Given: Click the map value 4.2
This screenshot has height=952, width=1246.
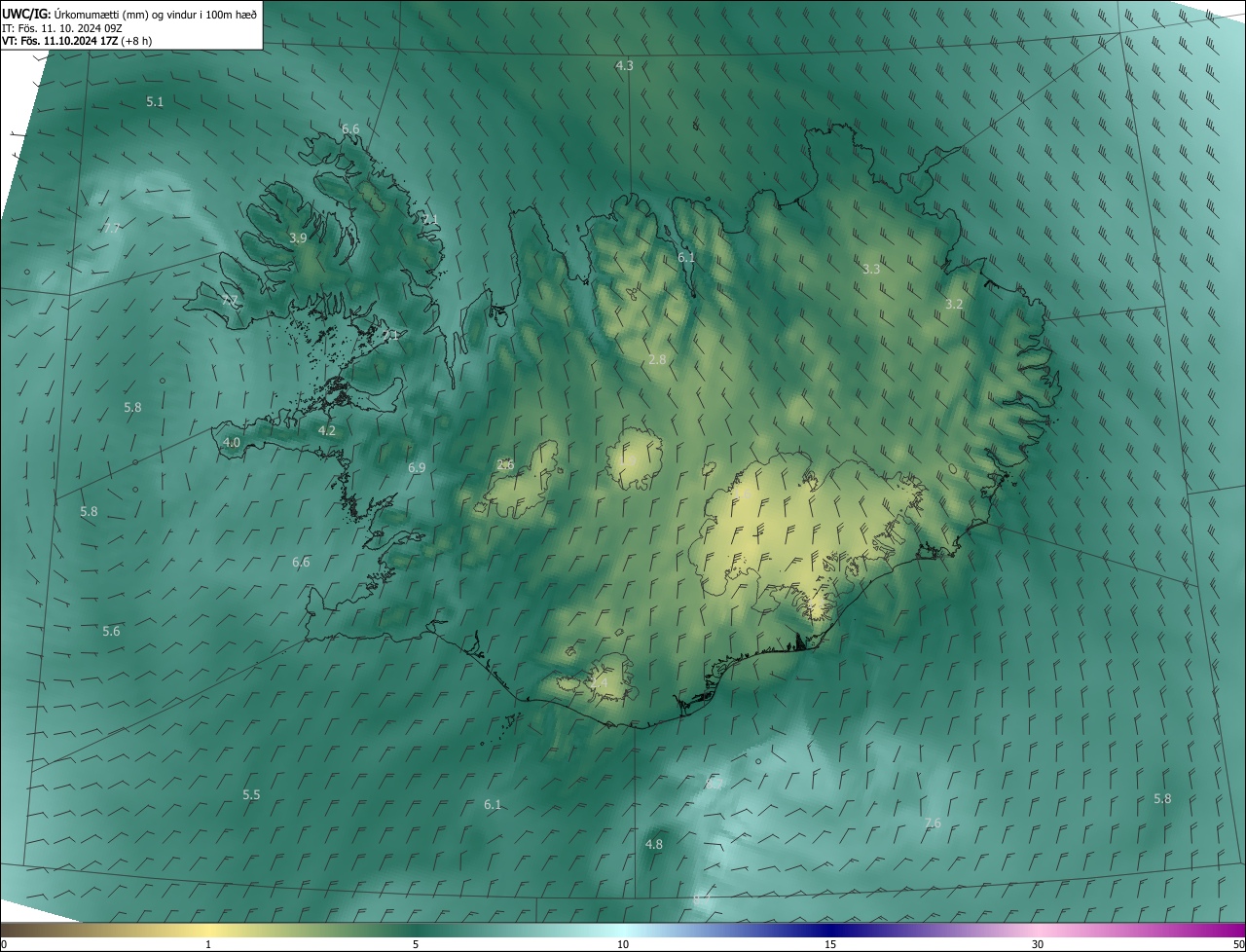Looking at the screenshot, I should 327,431.
